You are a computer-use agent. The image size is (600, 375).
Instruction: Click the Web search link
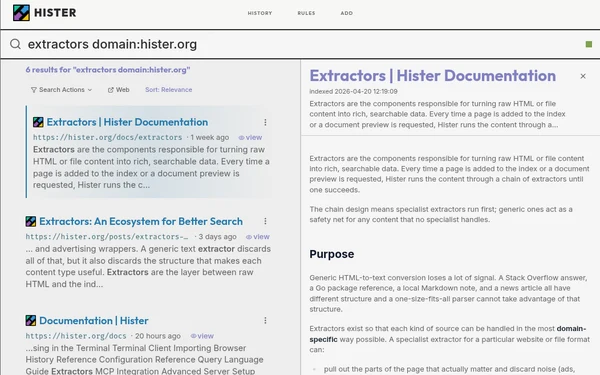119,90
